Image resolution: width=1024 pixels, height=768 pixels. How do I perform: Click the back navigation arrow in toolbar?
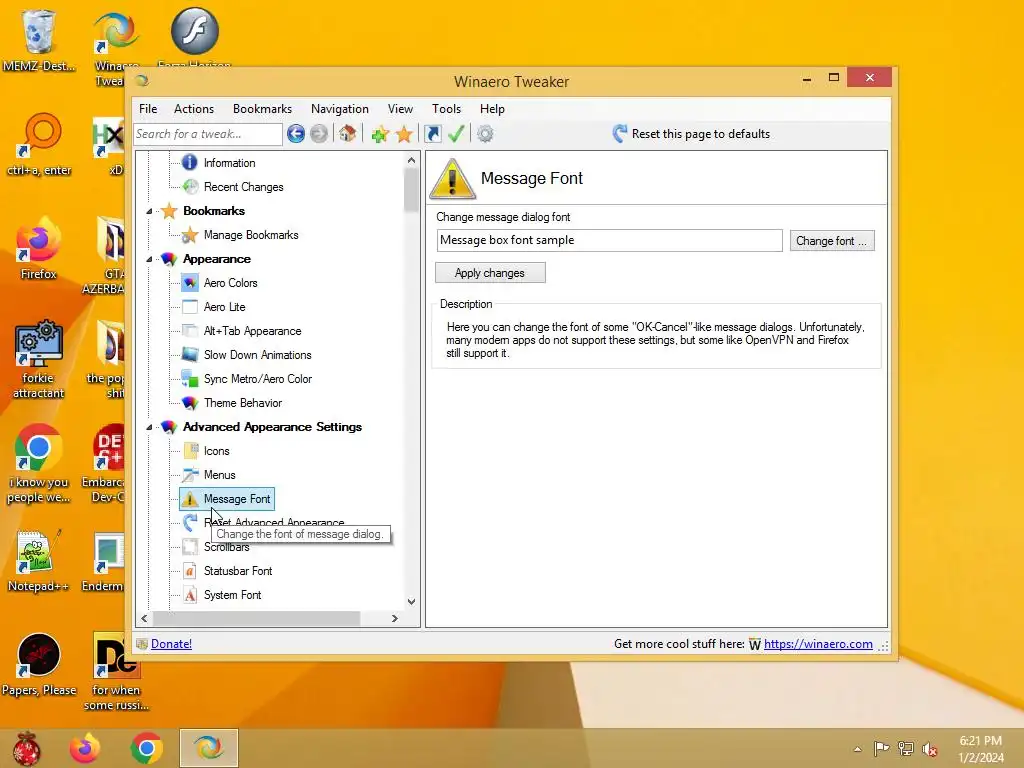296,134
